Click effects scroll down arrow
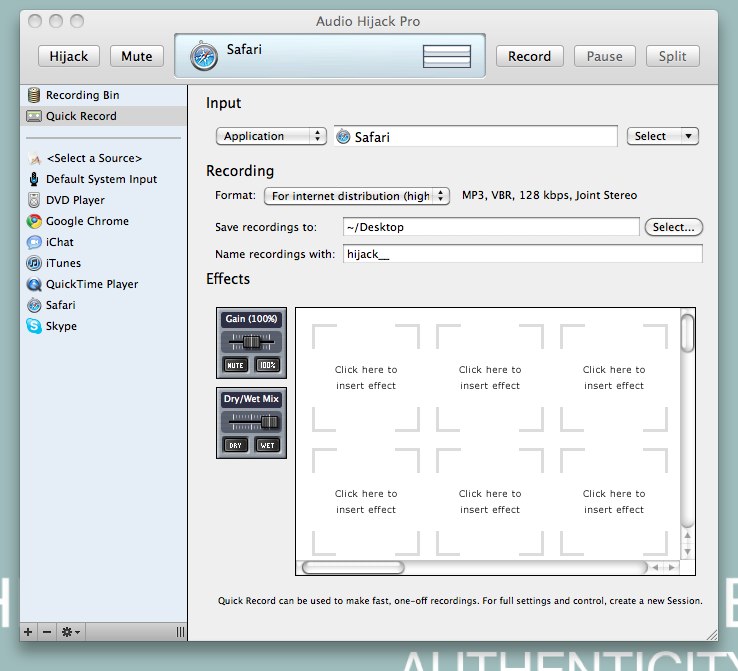The height and width of the screenshot is (671, 738). [688, 551]
